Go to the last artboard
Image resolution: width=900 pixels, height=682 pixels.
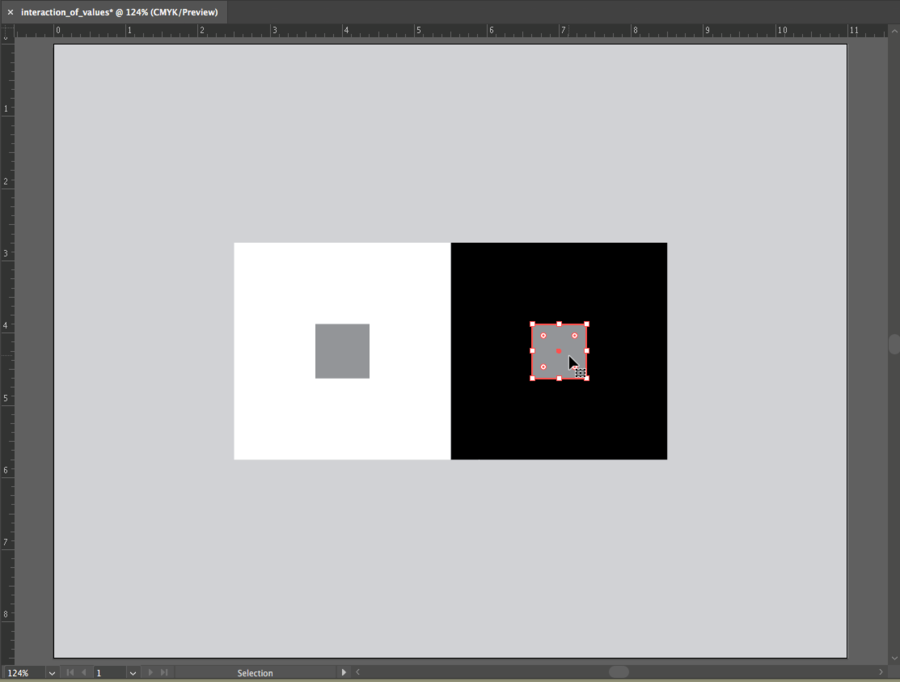164,673
